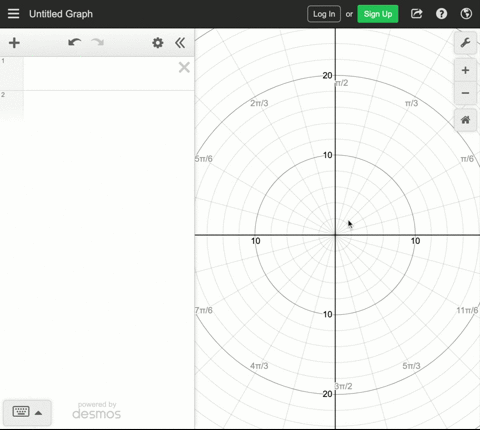Open graph settings wrench
This screenshot has height=430, width=480.
465,43
